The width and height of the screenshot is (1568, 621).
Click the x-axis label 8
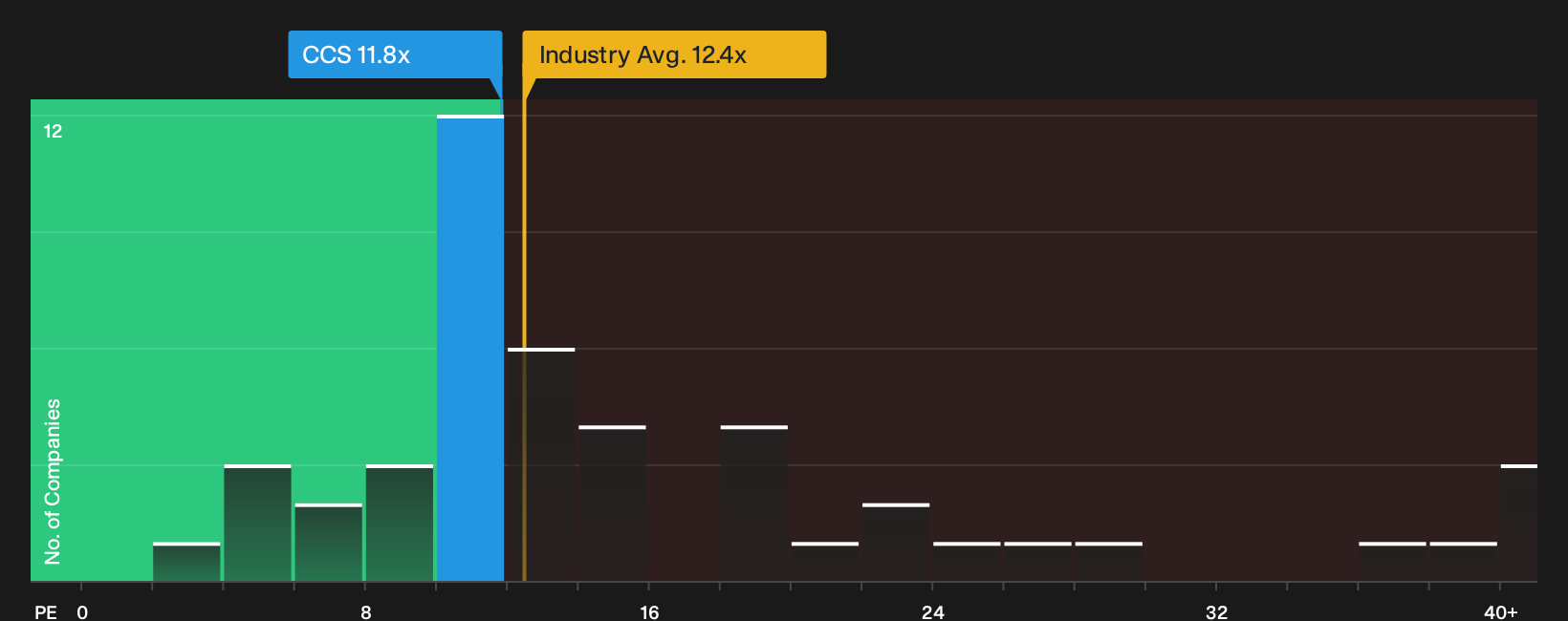point(366,611)
